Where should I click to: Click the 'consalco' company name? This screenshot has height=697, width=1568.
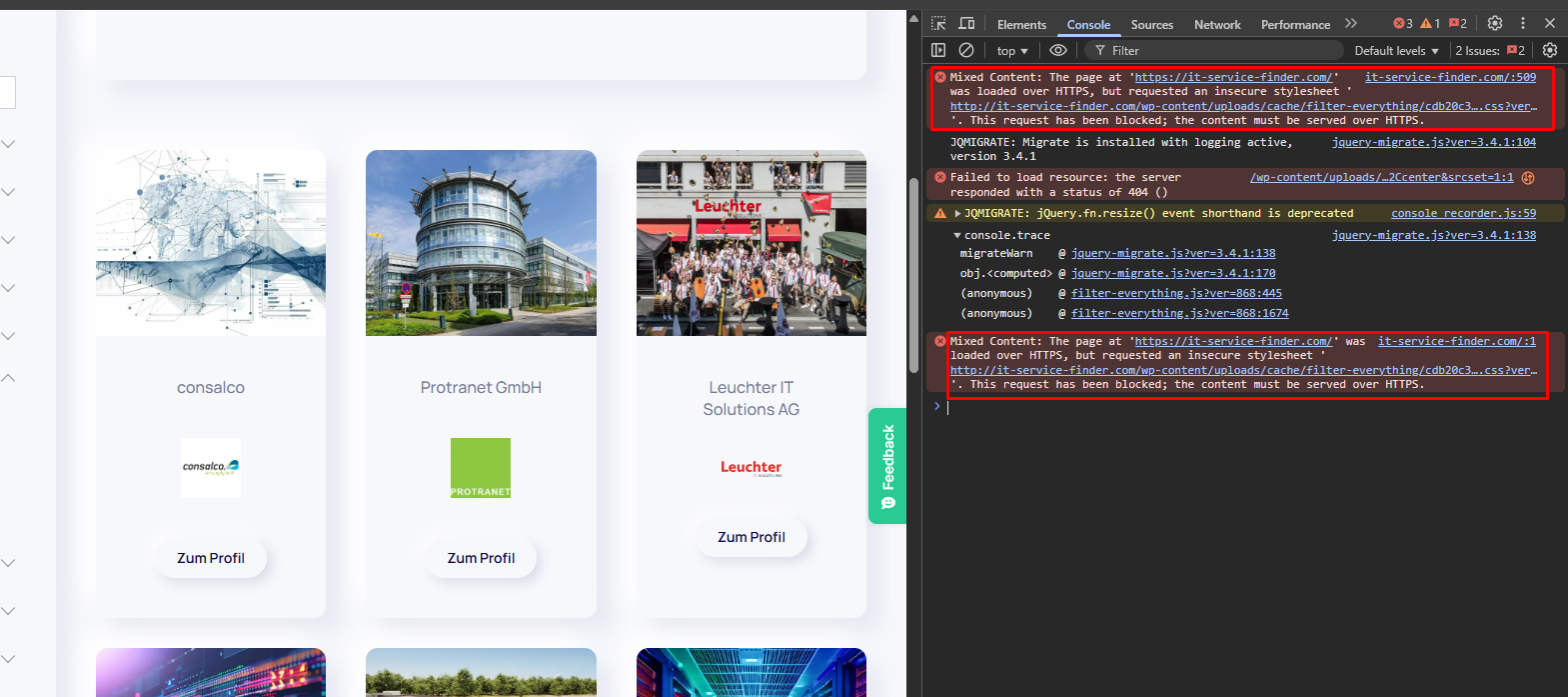pos(211,388)
